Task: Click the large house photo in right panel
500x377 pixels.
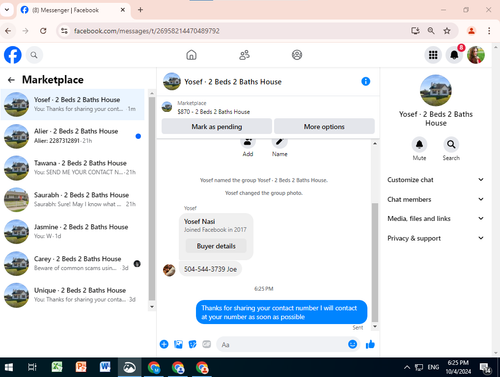Action: click(436, 90)
